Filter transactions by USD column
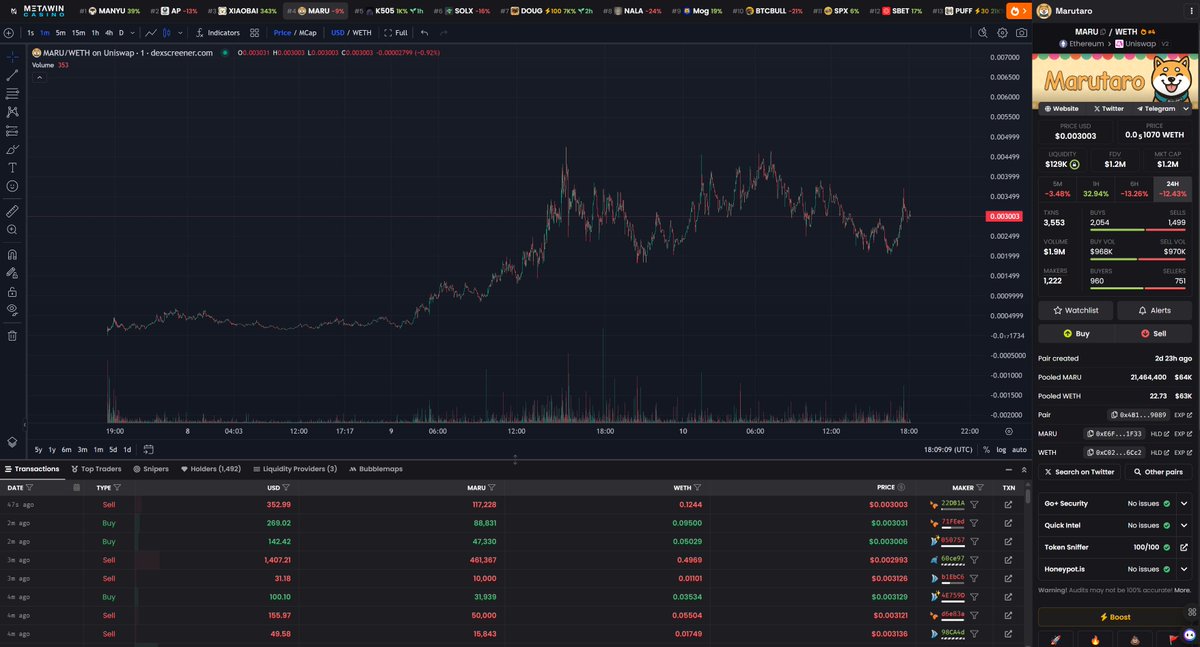 click(x=286, y=487)
